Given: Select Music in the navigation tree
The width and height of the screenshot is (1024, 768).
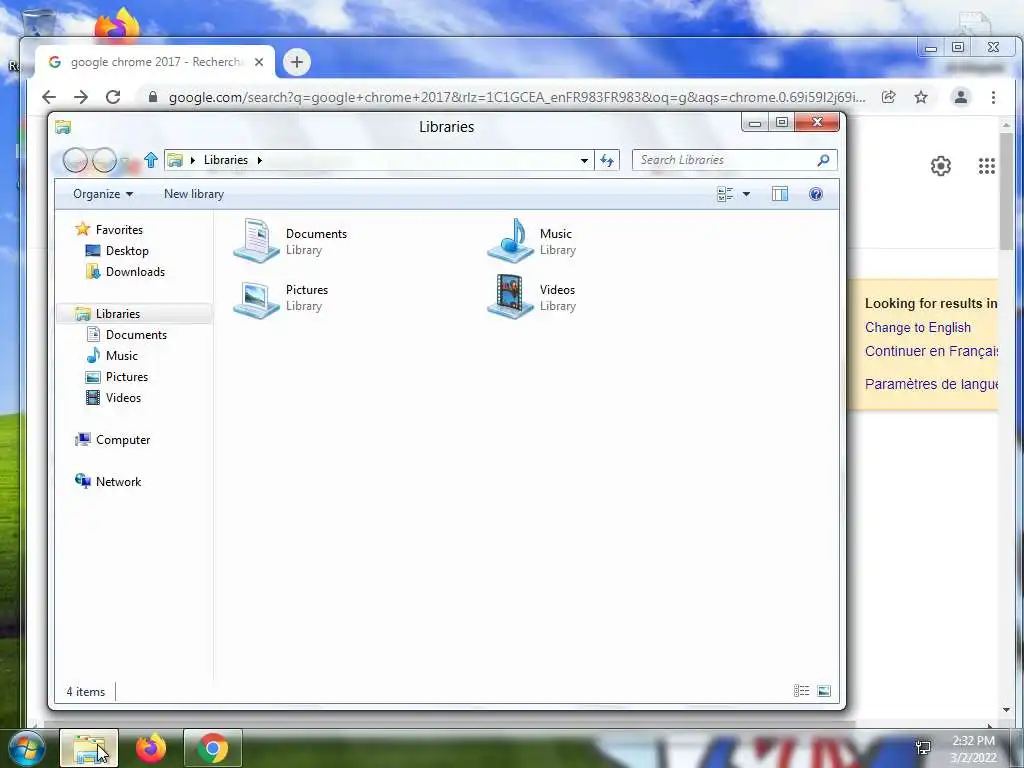Looking at the screenshot, I should [x=121, y=356].
